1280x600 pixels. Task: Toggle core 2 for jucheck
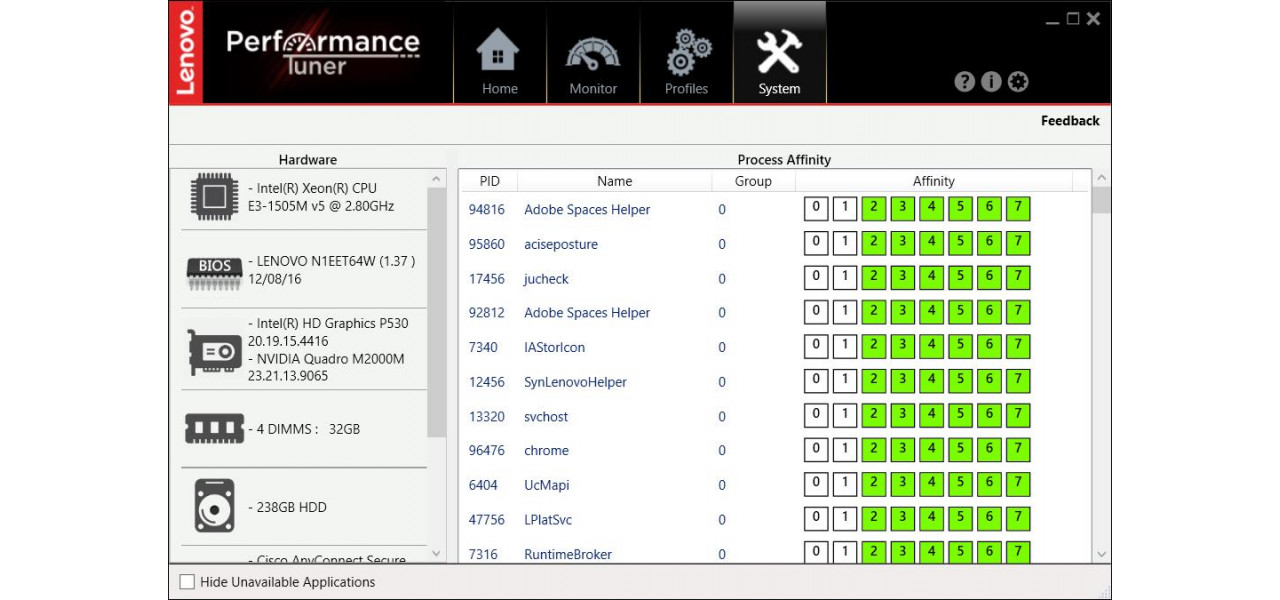874,278
